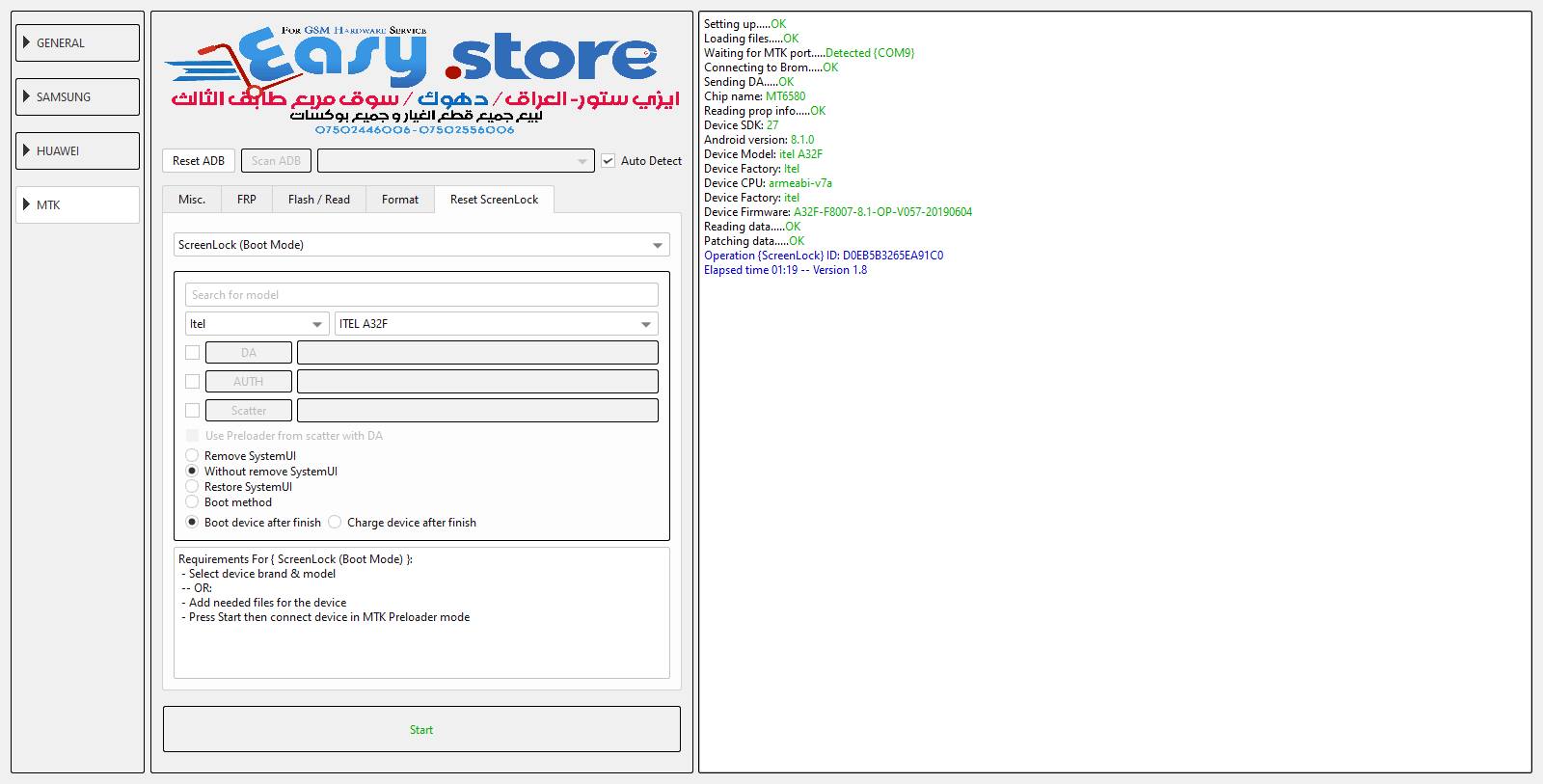The width and height of the screenshot is (1543, 784).
Task: Click the DA file path field
Action: coord(478,353)
